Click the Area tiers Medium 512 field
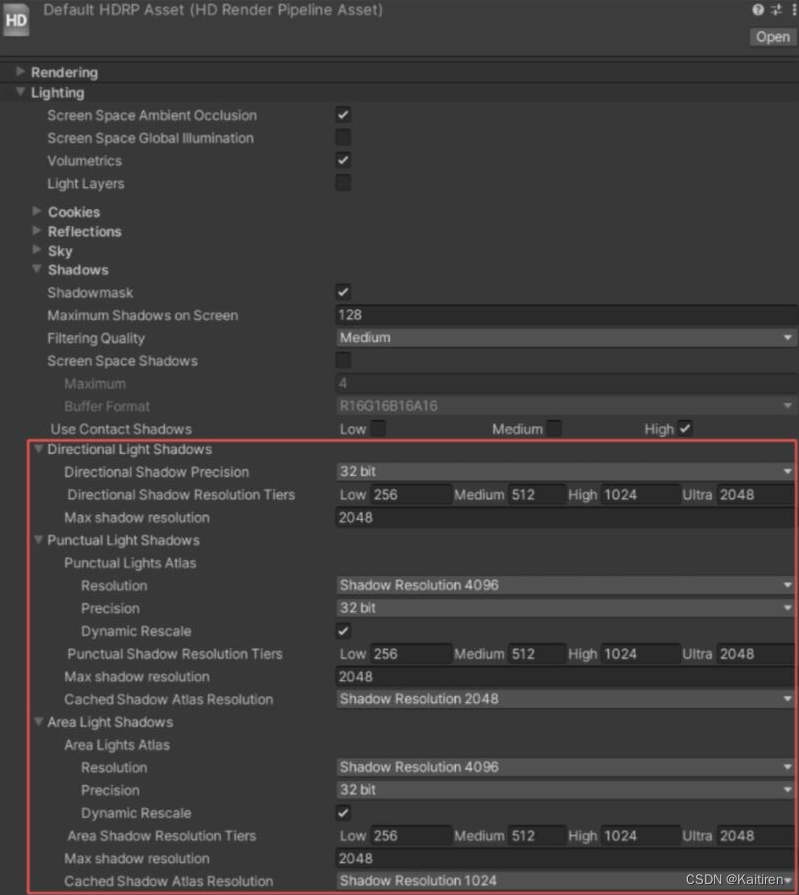The width and height of the screenshot is (799, 895). (x=536, y=836)
